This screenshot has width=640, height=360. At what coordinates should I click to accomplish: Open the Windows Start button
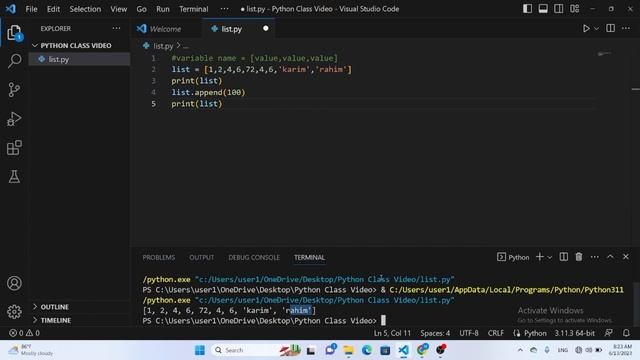coord(200,350)
